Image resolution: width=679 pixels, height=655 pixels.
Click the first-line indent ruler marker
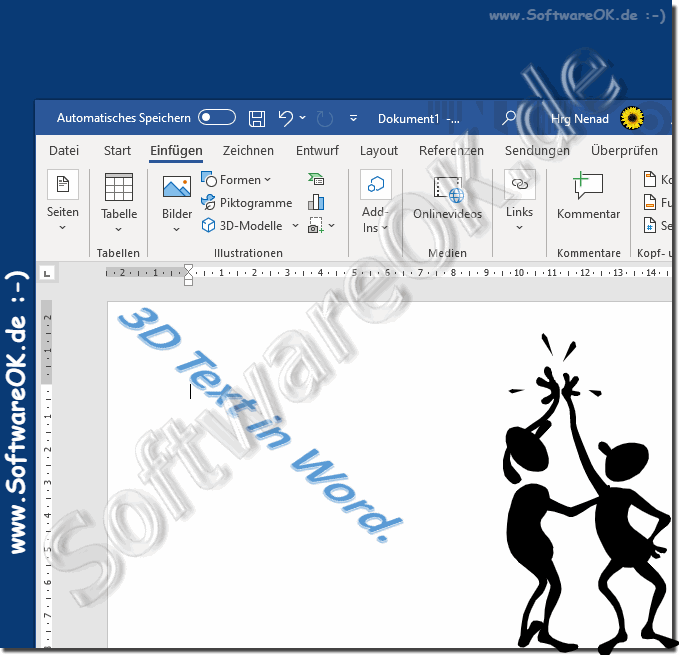[x=188, y=268]
